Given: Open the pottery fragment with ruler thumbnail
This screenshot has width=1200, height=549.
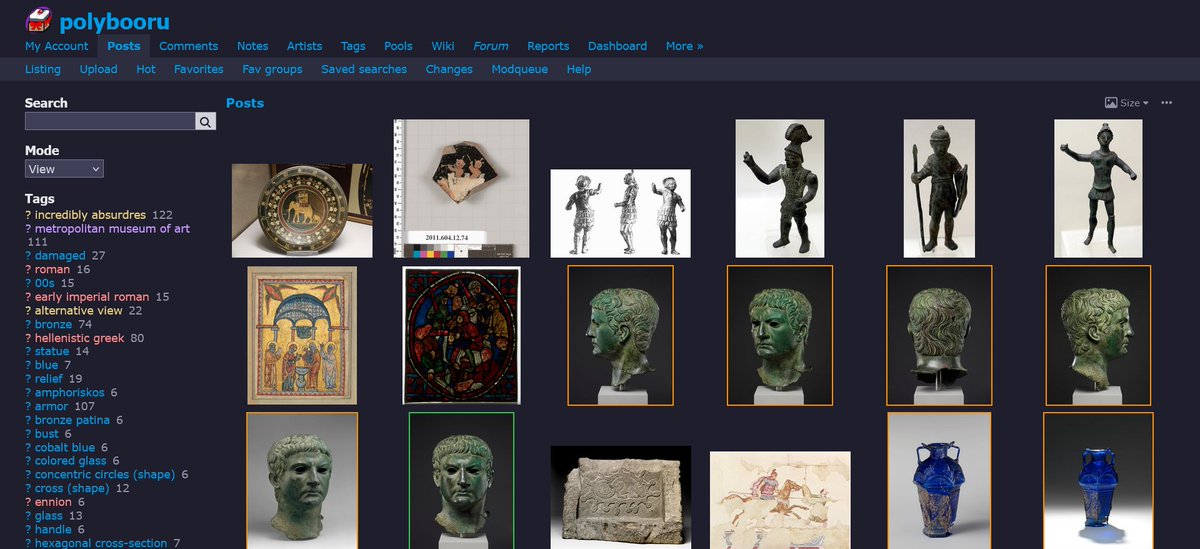Looking at the screenshot, I should coord(461,189).
